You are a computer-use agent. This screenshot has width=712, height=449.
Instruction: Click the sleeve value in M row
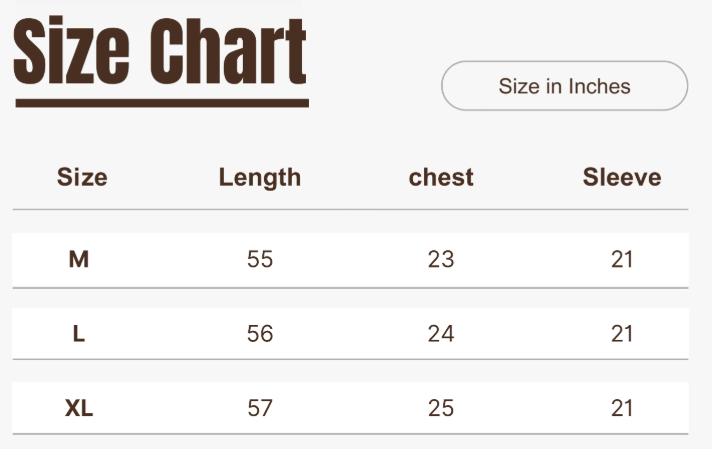click(622, 260)
